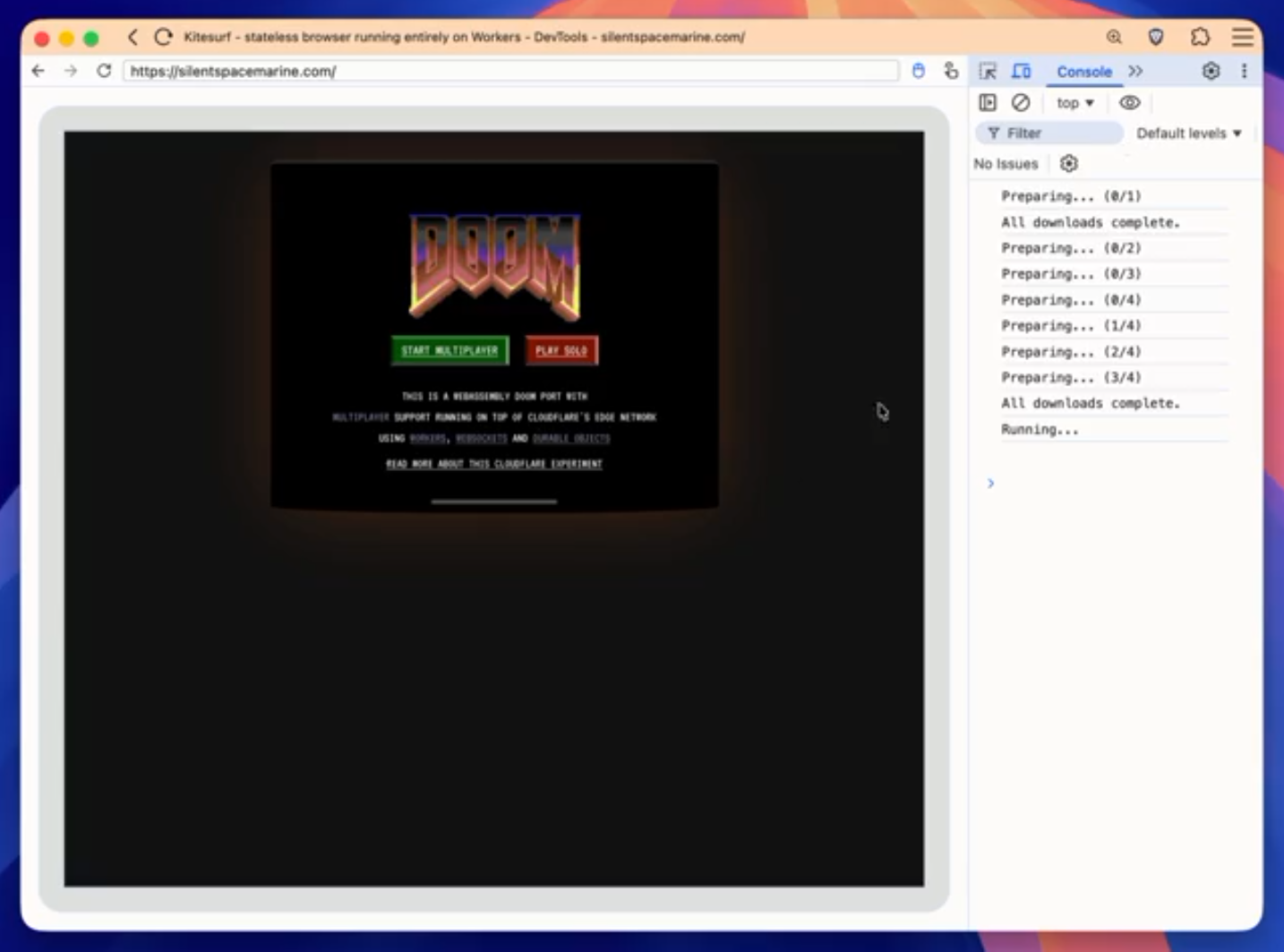Click the window's green maximize button
This screenshot has height=952, width=1284.
tap(90, 38)
